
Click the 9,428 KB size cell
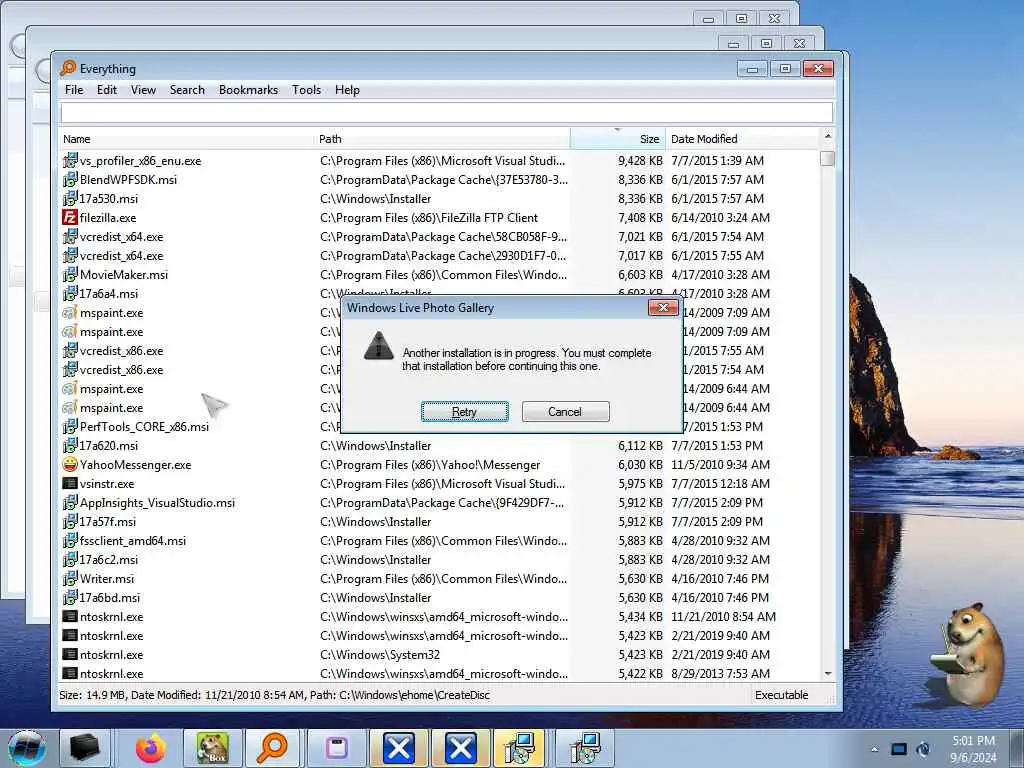coord(640,161)
